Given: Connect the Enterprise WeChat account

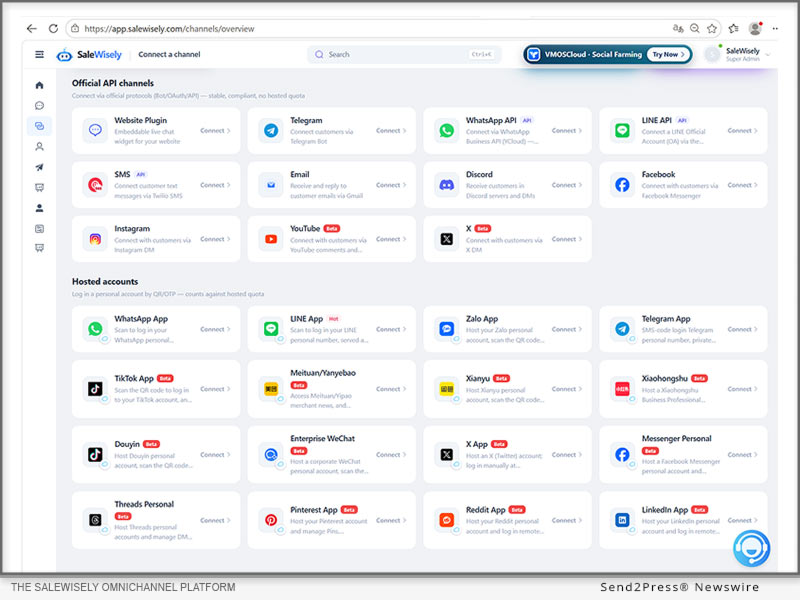Looking at the screenshot, I should click(391, 455).
